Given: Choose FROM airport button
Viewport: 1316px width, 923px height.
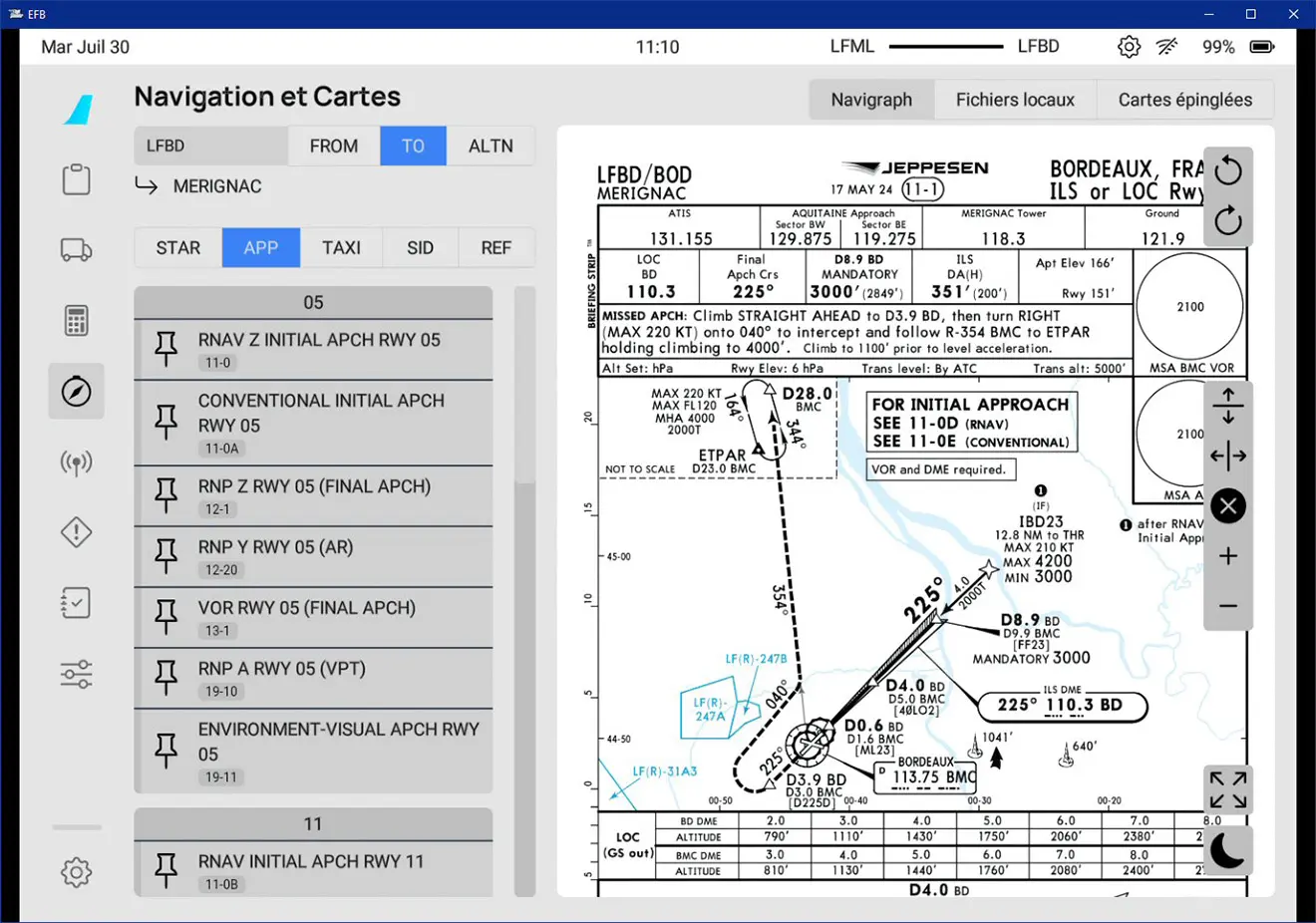Looking at the screenshot, I should [x=334, y=146].
